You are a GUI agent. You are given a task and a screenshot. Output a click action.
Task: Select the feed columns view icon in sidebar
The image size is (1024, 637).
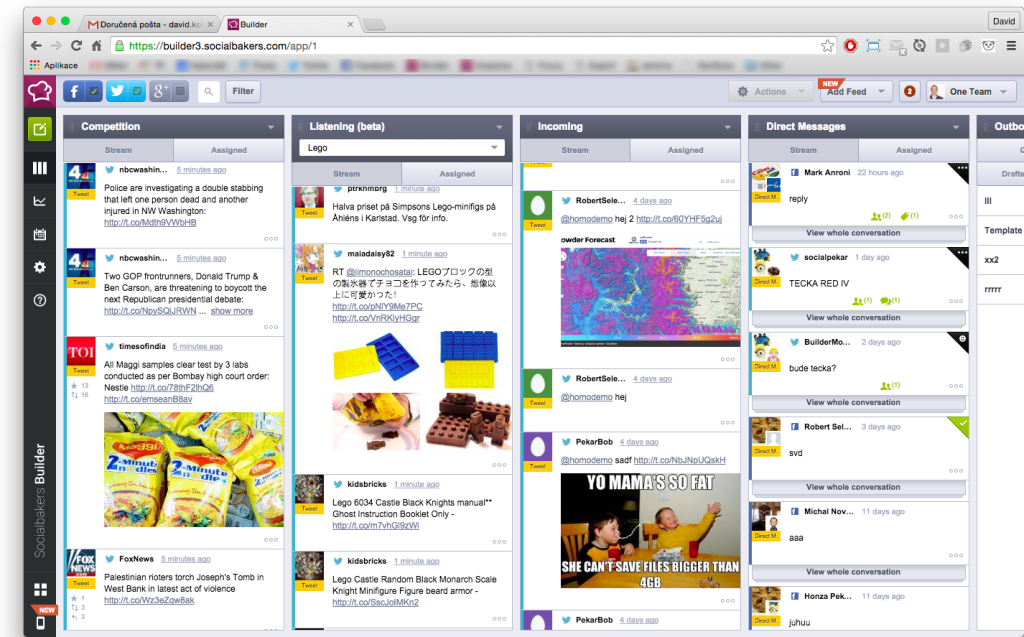click(x=40, y=168)
